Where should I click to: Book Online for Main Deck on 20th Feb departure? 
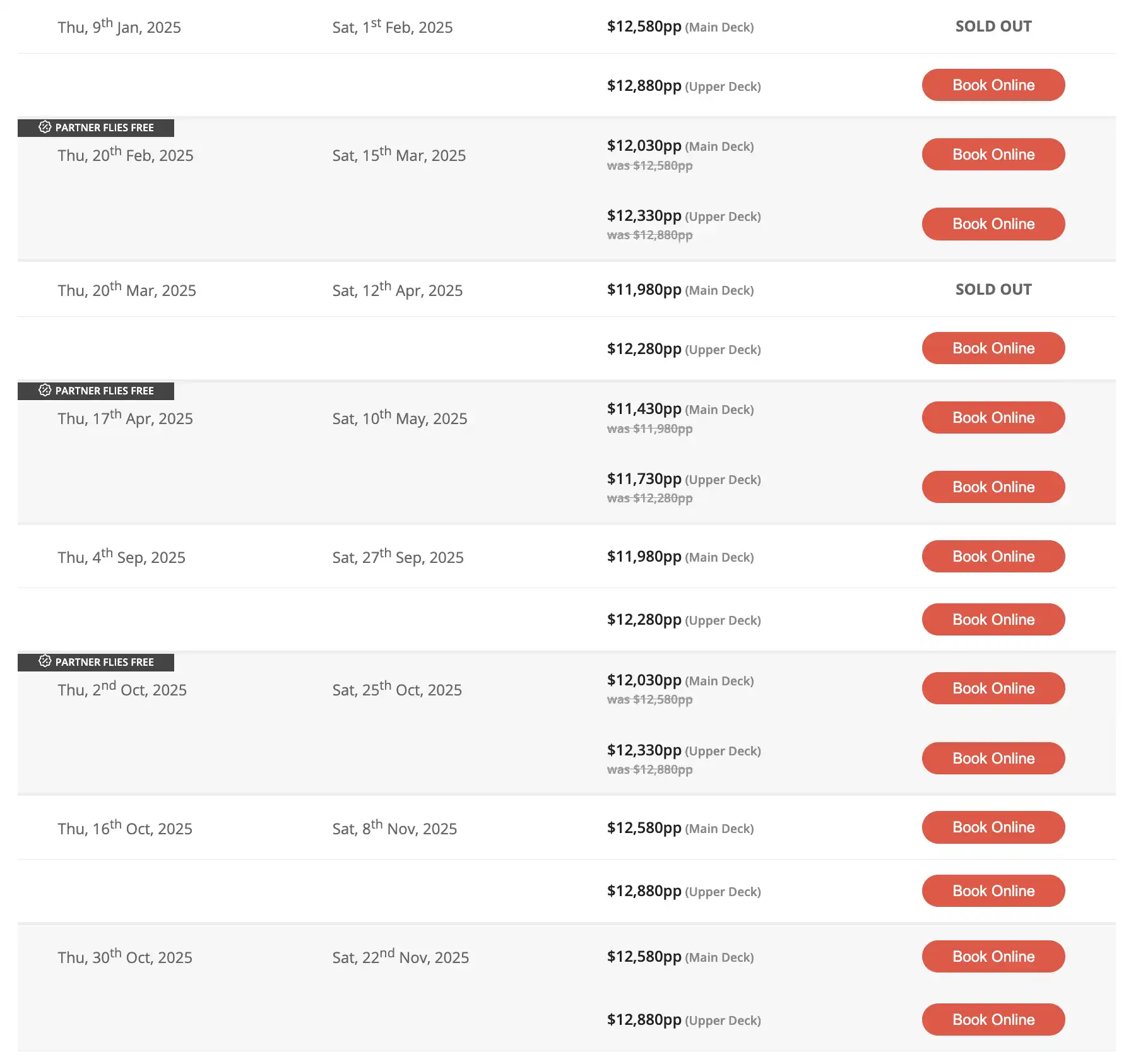click(993, 154)
